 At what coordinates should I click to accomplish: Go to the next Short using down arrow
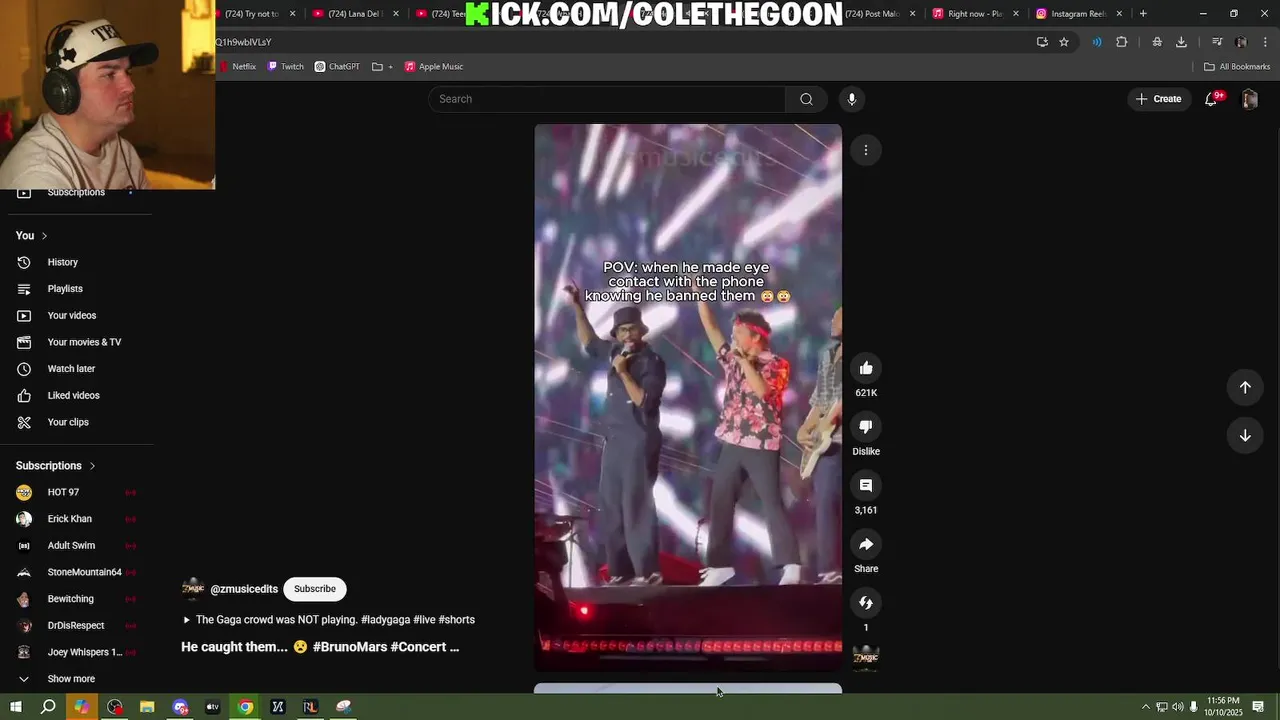click(1245, 435)
